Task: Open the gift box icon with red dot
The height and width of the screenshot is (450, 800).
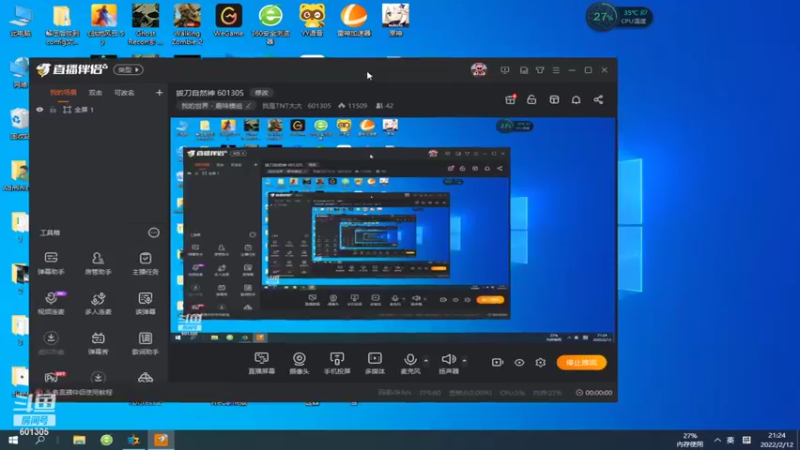Action: click(510, 99)
